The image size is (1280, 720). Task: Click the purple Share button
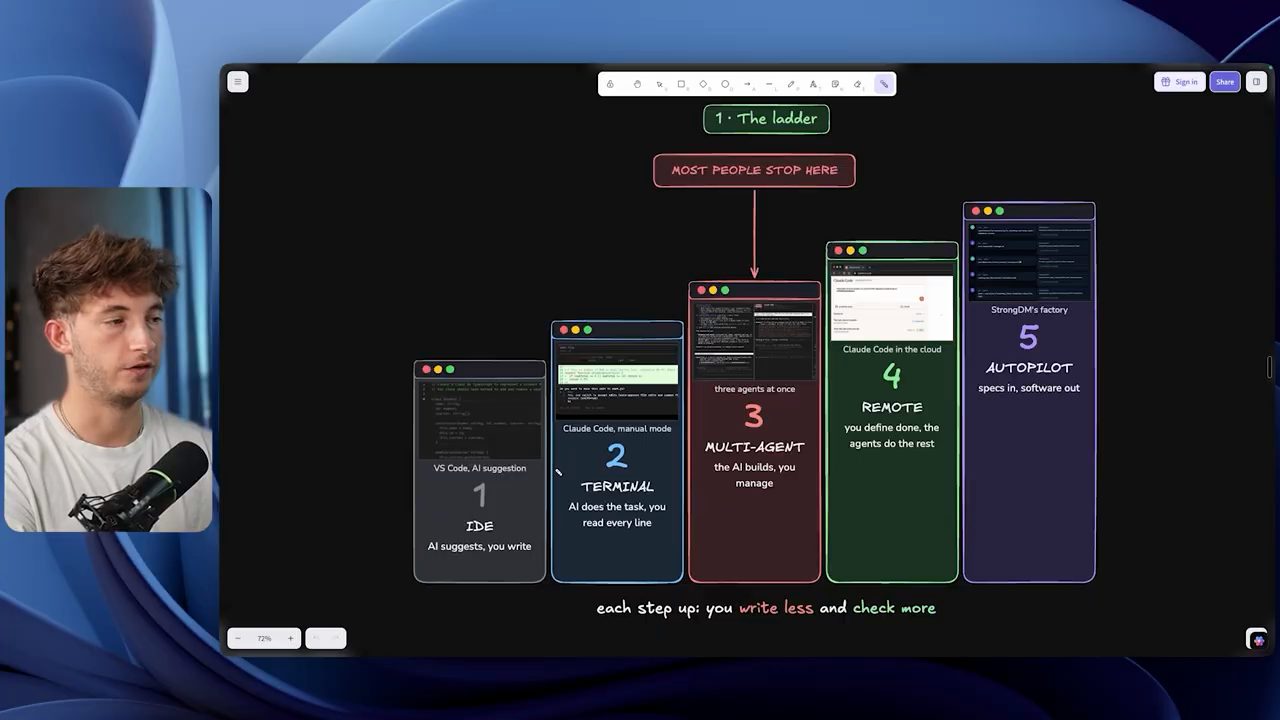pyautogui.click(x=1225, y=82)
